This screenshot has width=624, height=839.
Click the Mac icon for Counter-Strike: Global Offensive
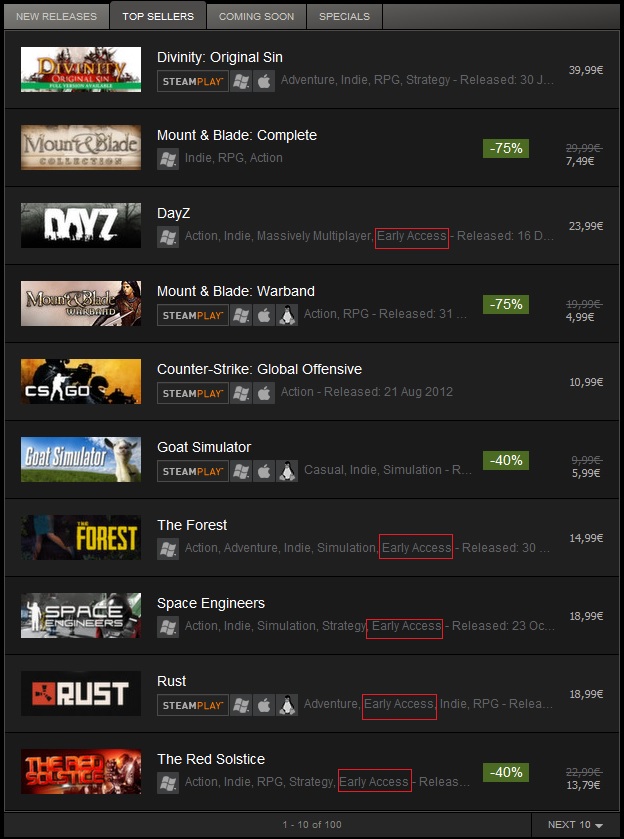tap(264, 393)
